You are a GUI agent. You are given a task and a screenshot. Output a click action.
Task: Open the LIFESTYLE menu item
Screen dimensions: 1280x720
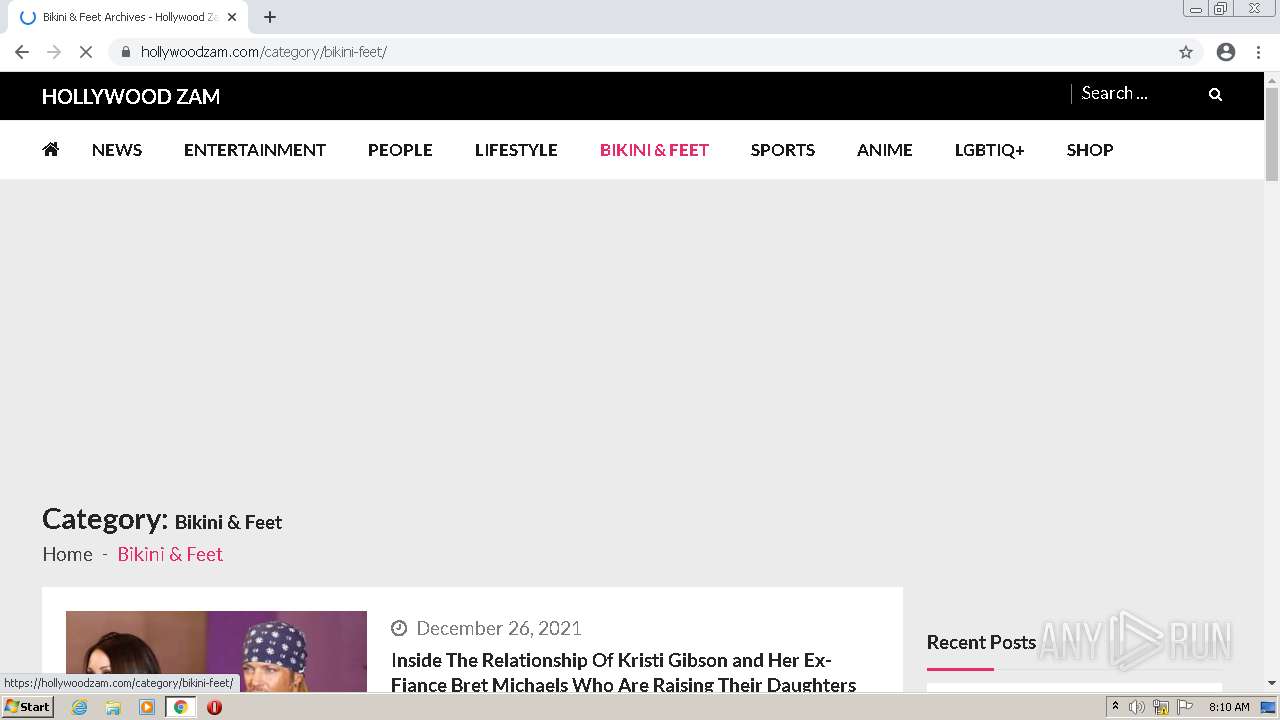pyautogui.click(x=516, y=150)
